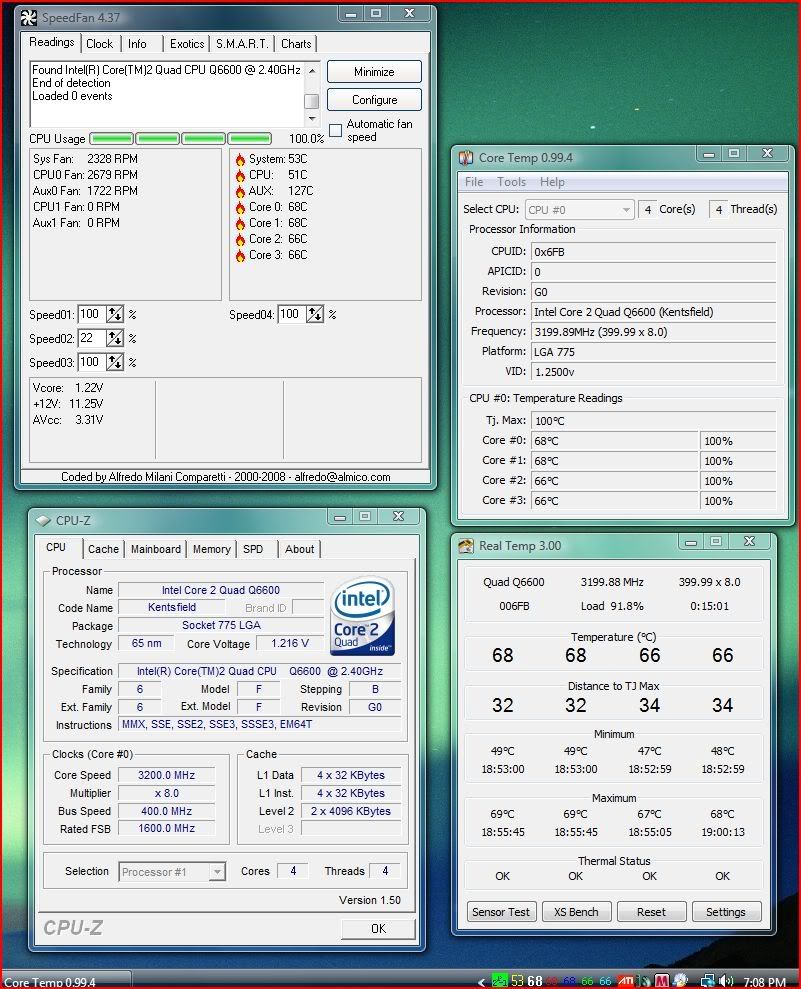The width and height of the screenshot is (801, 989).
Task: Enable the Automatic fan speed checkbox
Action: (336, 131)
